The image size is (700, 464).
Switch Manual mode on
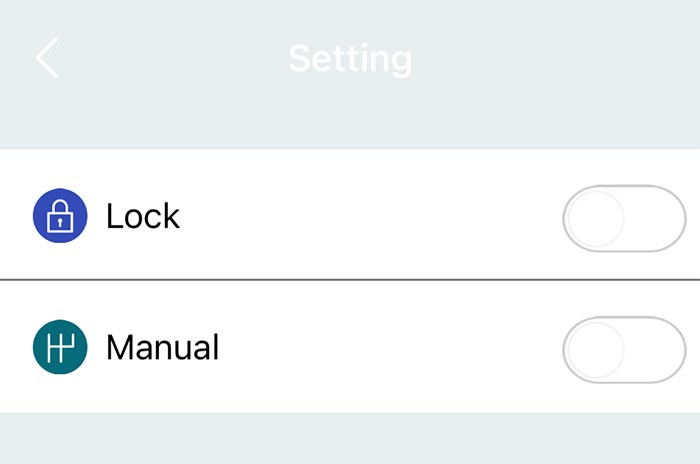(x=624, y=349)
